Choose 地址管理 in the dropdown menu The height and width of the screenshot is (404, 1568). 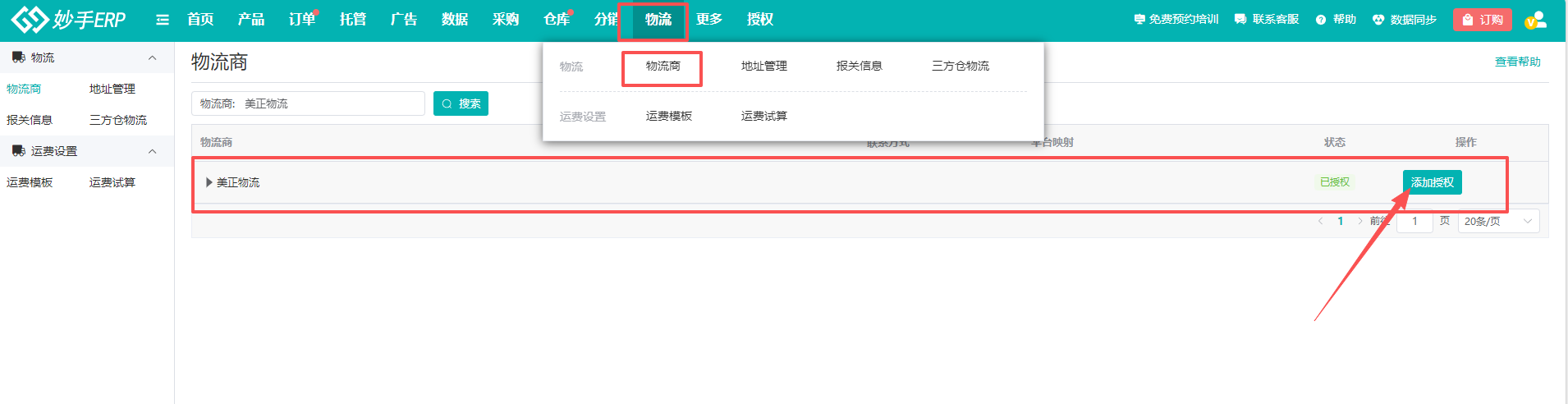point(764,66)
